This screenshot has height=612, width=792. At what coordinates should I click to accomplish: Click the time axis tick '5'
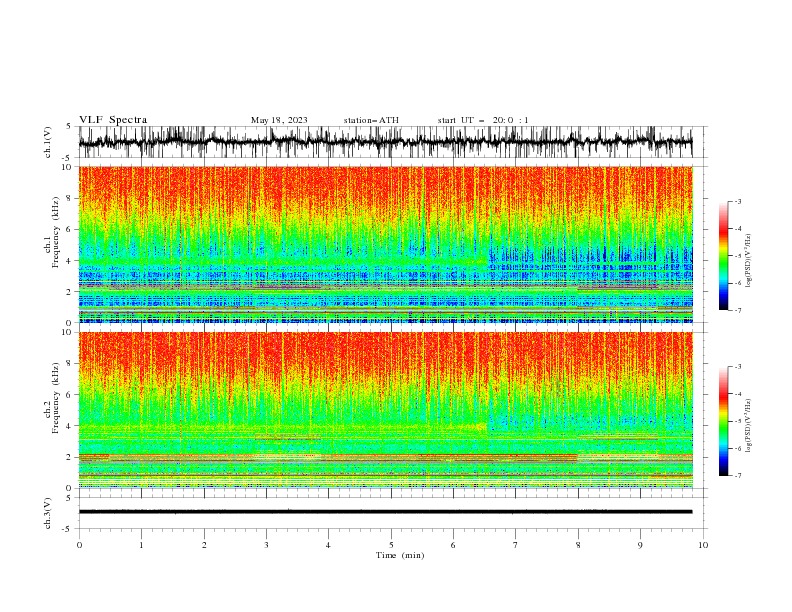click(x=391, y=545)
